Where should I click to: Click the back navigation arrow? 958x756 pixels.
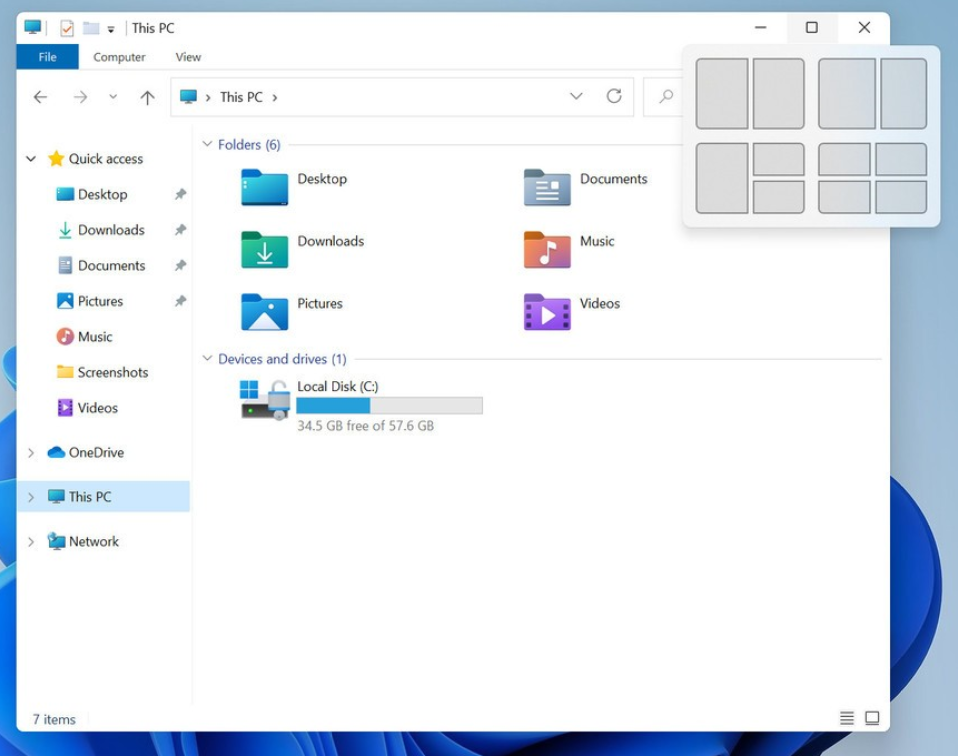point(39,96)
